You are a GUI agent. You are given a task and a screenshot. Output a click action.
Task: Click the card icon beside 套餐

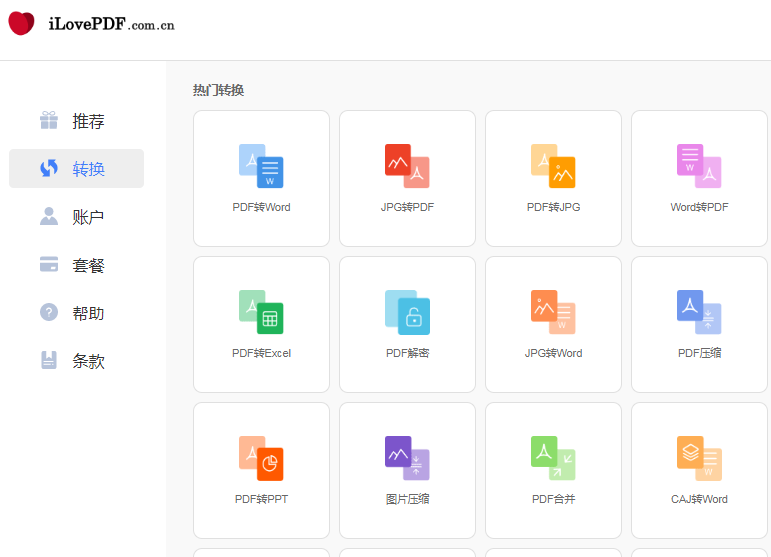(49, 264)
